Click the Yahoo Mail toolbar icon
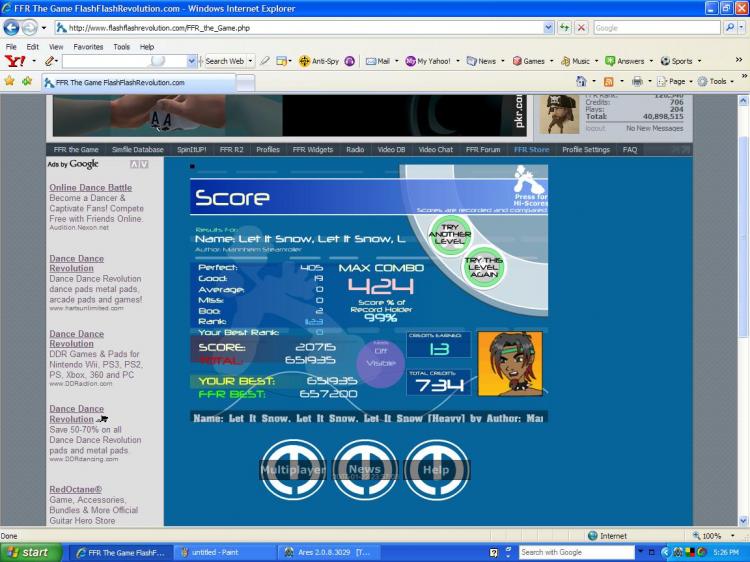This screenshot has width=750, height=562. point(378,61)
